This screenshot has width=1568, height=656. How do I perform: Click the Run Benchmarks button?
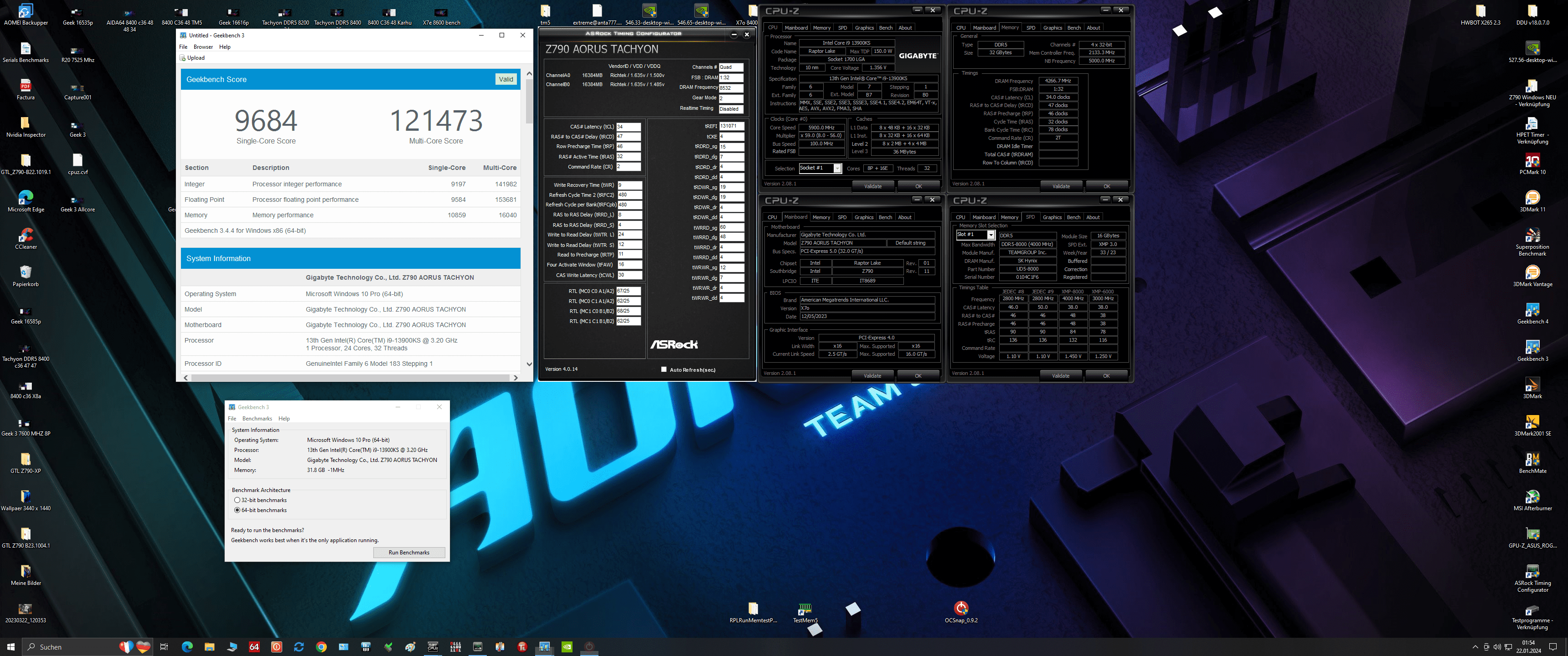pos(409,553)
